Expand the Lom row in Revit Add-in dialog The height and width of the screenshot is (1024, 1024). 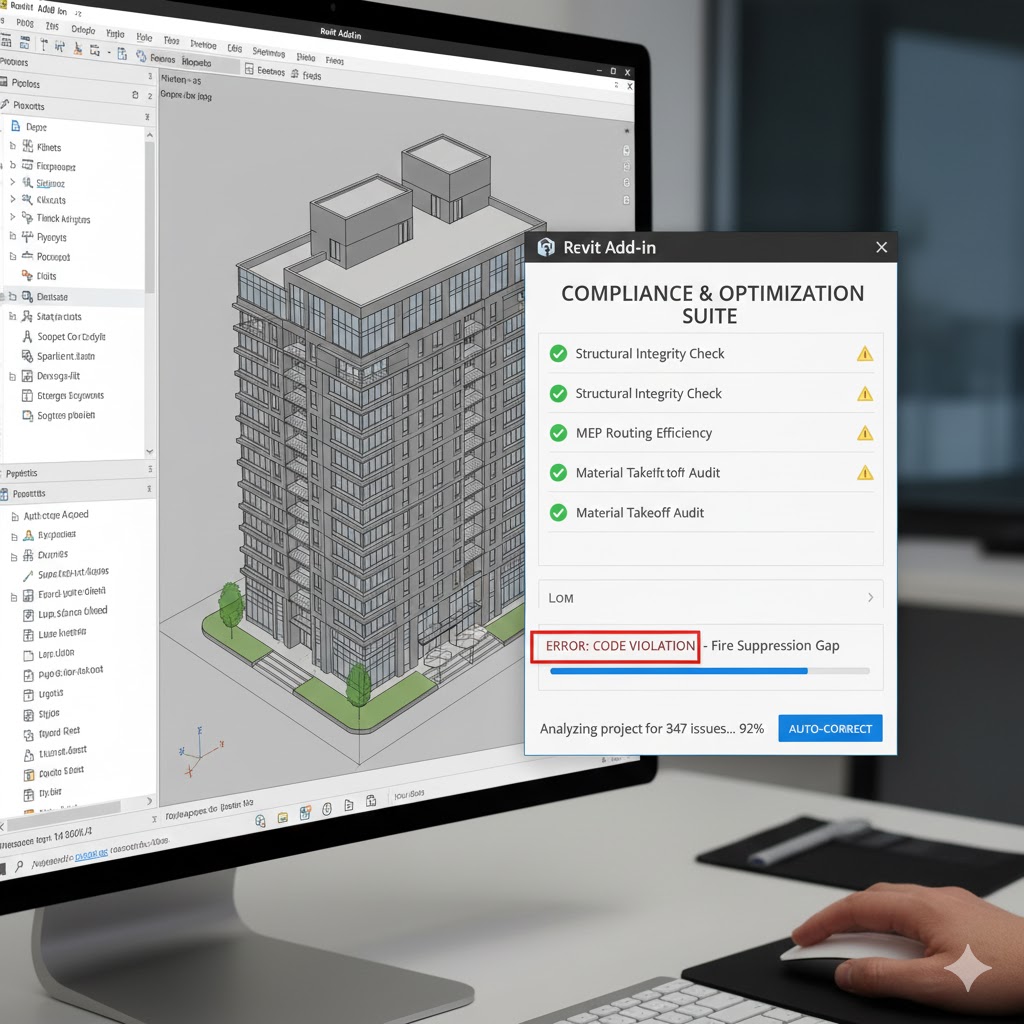[711, 598]
